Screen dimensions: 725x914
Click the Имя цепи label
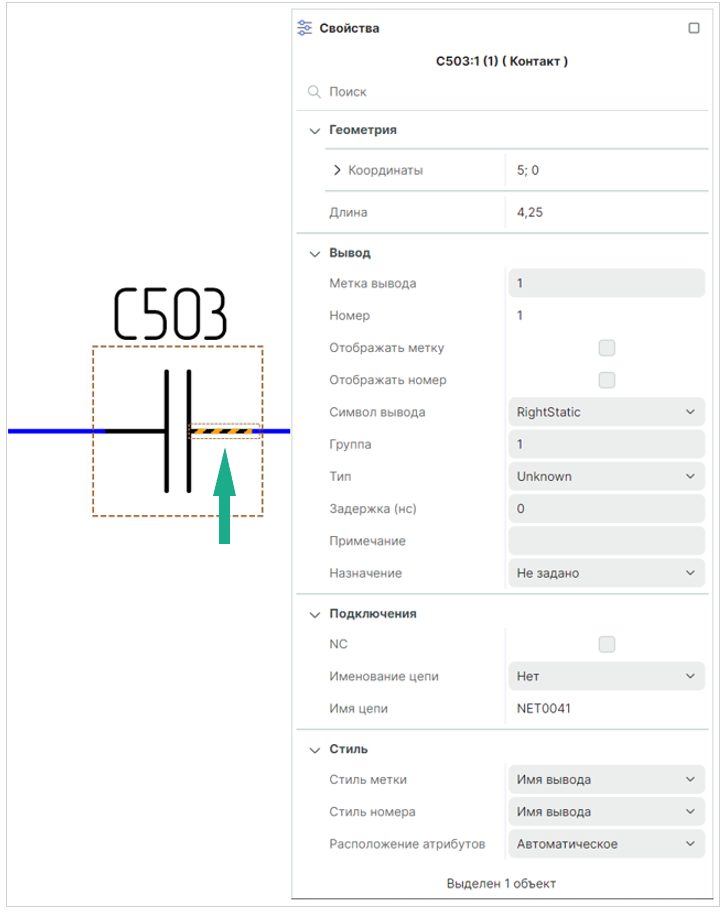click(x=358, y=709)
